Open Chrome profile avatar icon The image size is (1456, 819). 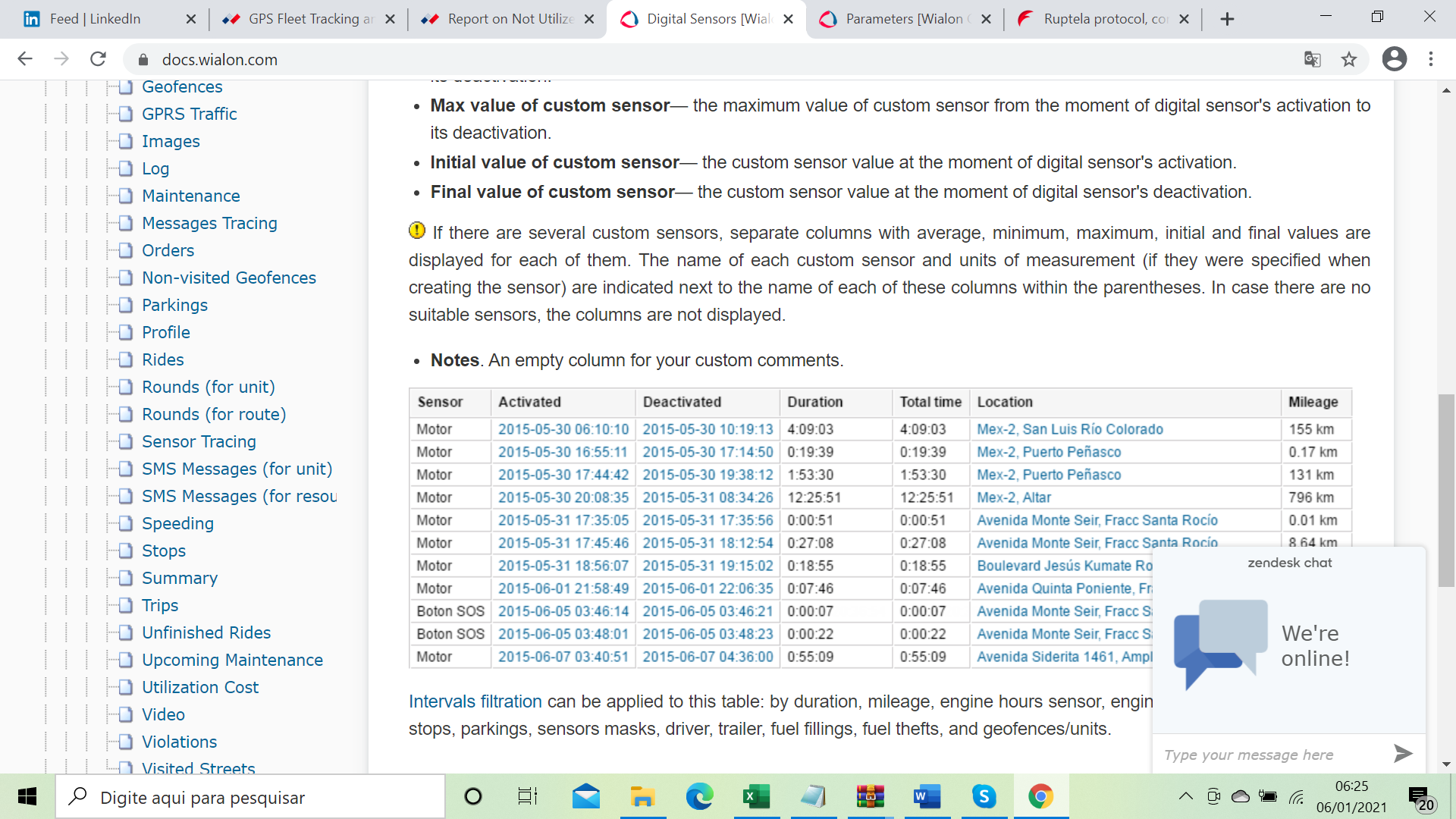click(1394, 59)
